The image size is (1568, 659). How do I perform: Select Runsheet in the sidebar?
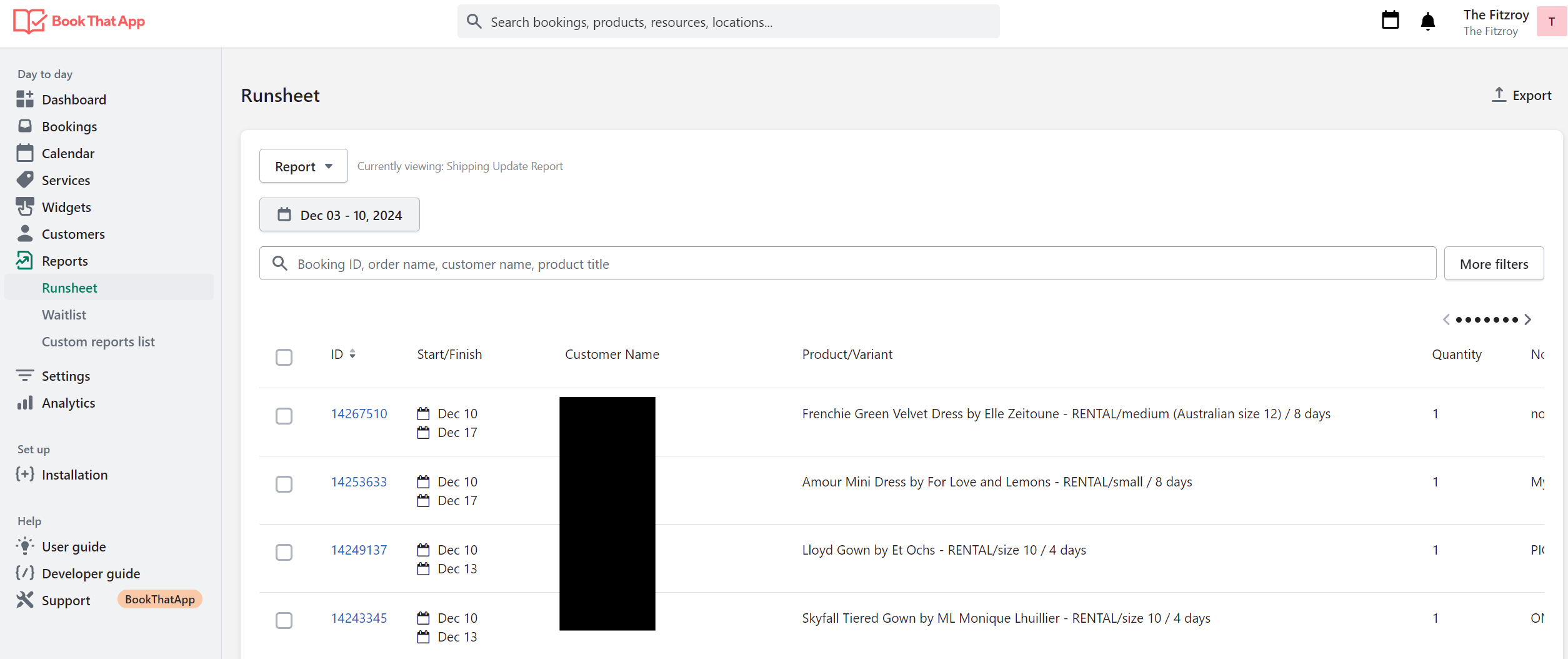69,288
